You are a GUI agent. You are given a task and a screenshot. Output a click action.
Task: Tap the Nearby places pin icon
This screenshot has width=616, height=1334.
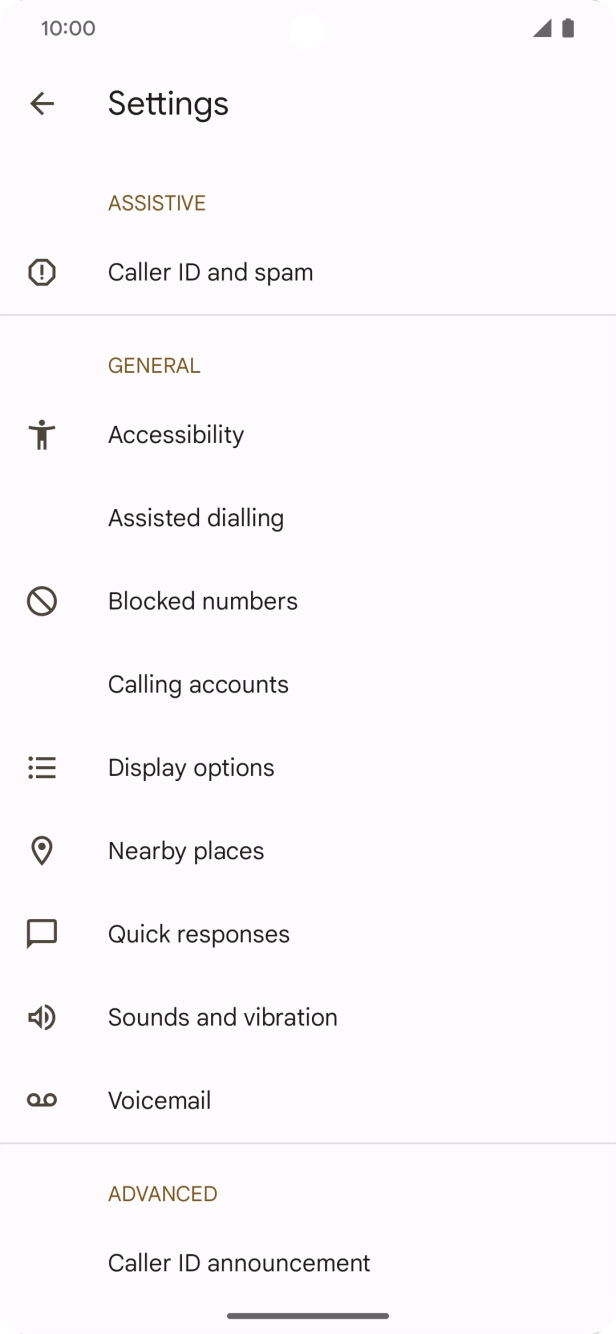[x=42, y=851]
